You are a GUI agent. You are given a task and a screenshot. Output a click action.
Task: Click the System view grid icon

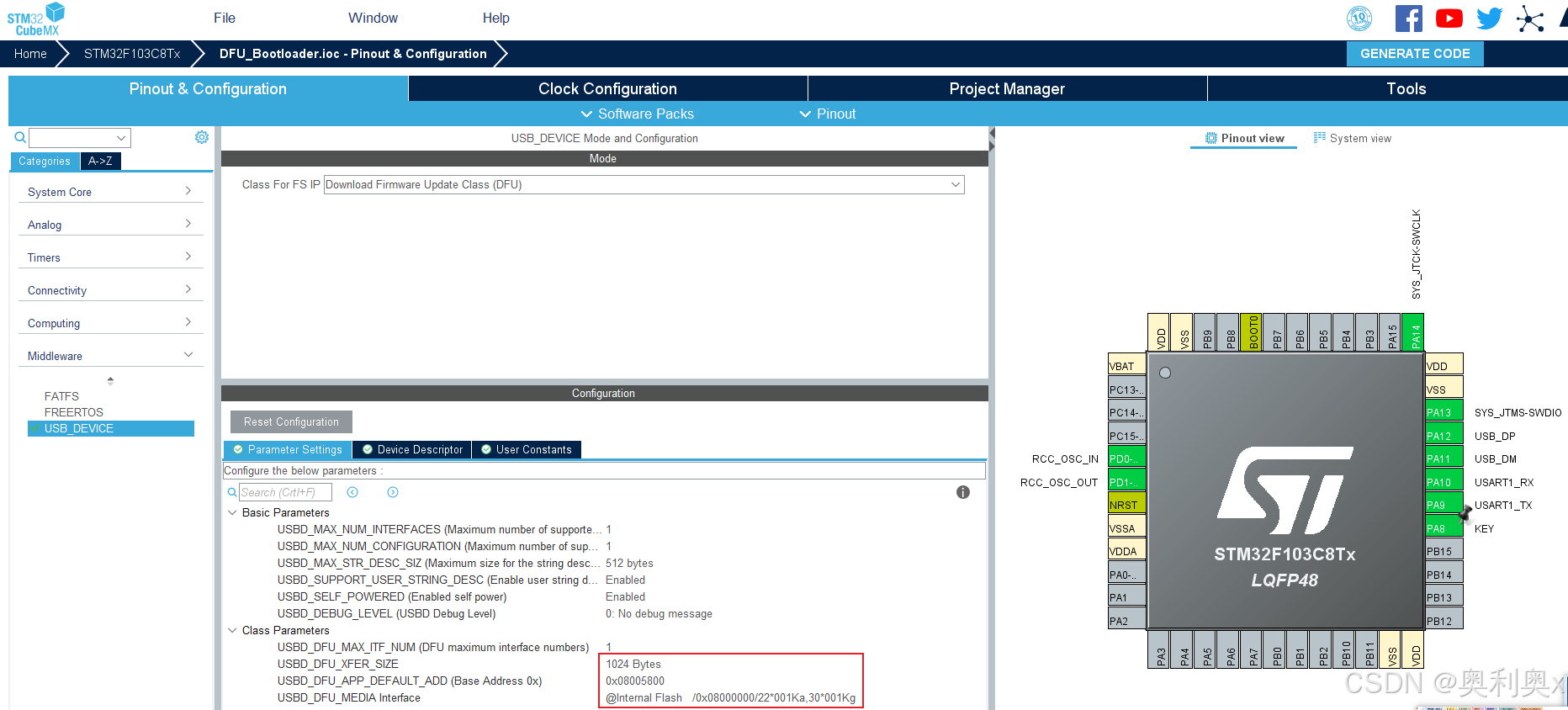coord(1320,137)
